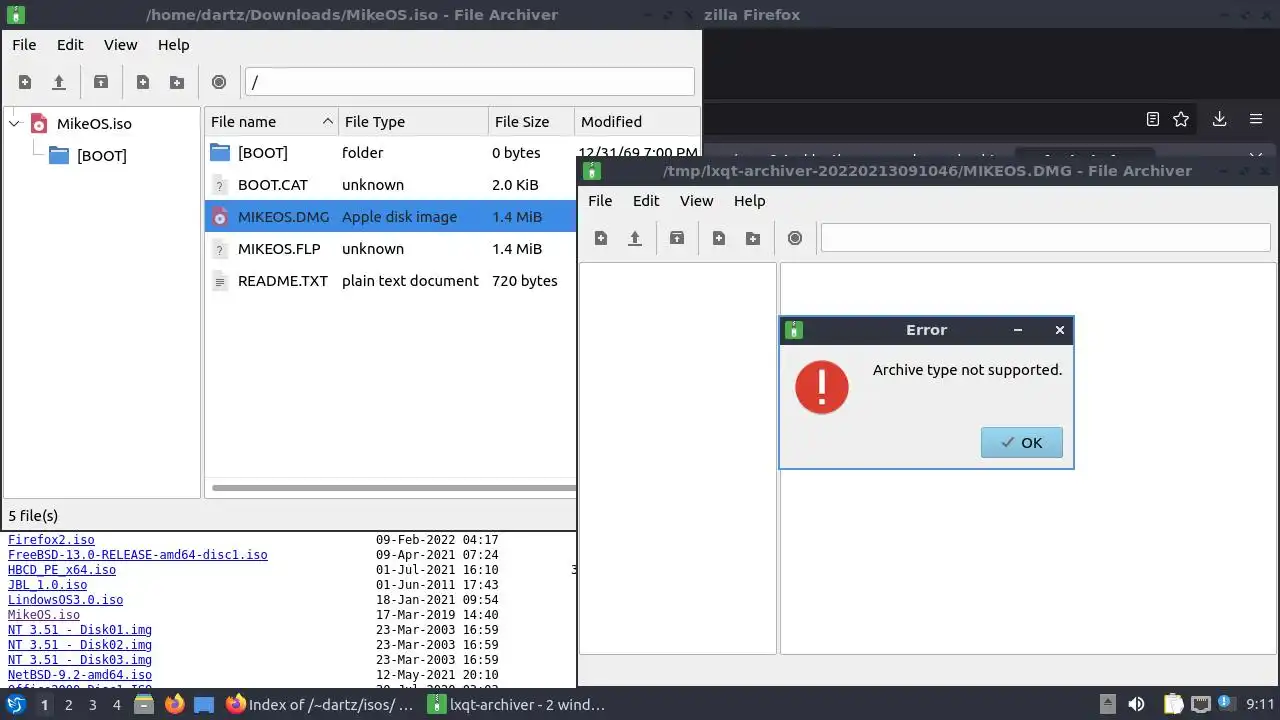Open Firefox2.iso link in Firefox page
This screenshot has height=720, width=1280.
click(51, 540)
